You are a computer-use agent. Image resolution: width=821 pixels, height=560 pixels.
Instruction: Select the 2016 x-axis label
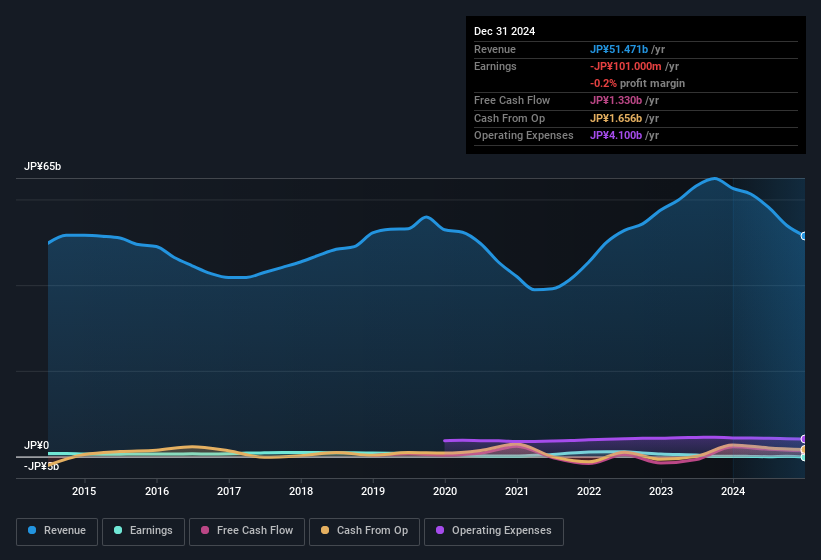click(157, 491)
